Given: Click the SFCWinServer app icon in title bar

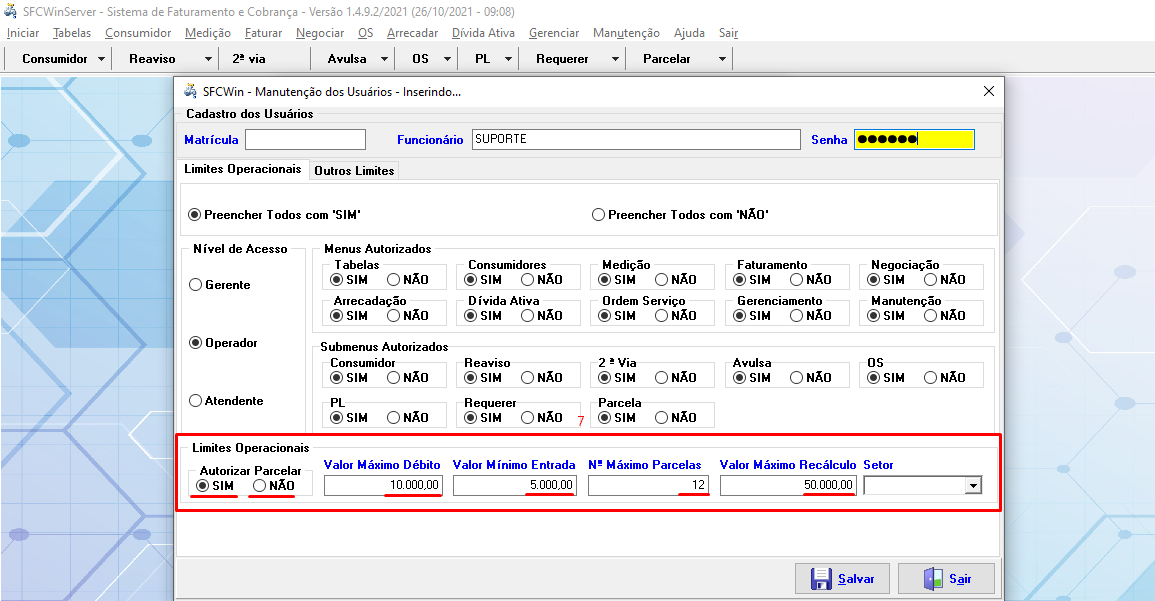Looking at the screenshot, I should (x=11, y=12).
